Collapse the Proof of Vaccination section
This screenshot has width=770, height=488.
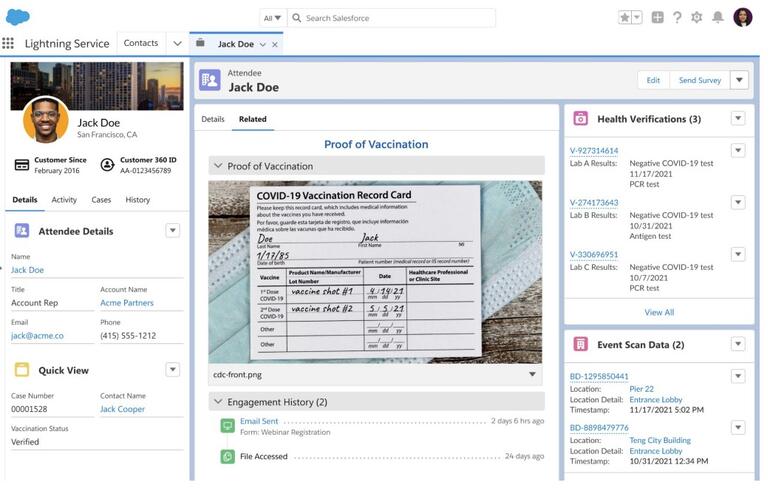point(219,166)
